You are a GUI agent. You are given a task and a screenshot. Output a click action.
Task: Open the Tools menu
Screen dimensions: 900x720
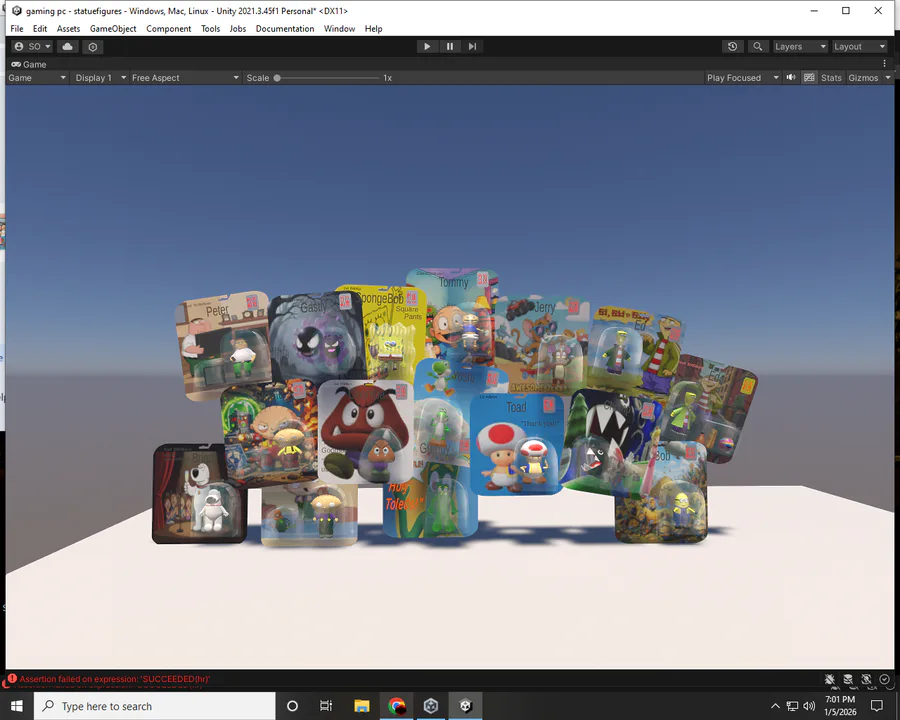[x=211, y=29]
